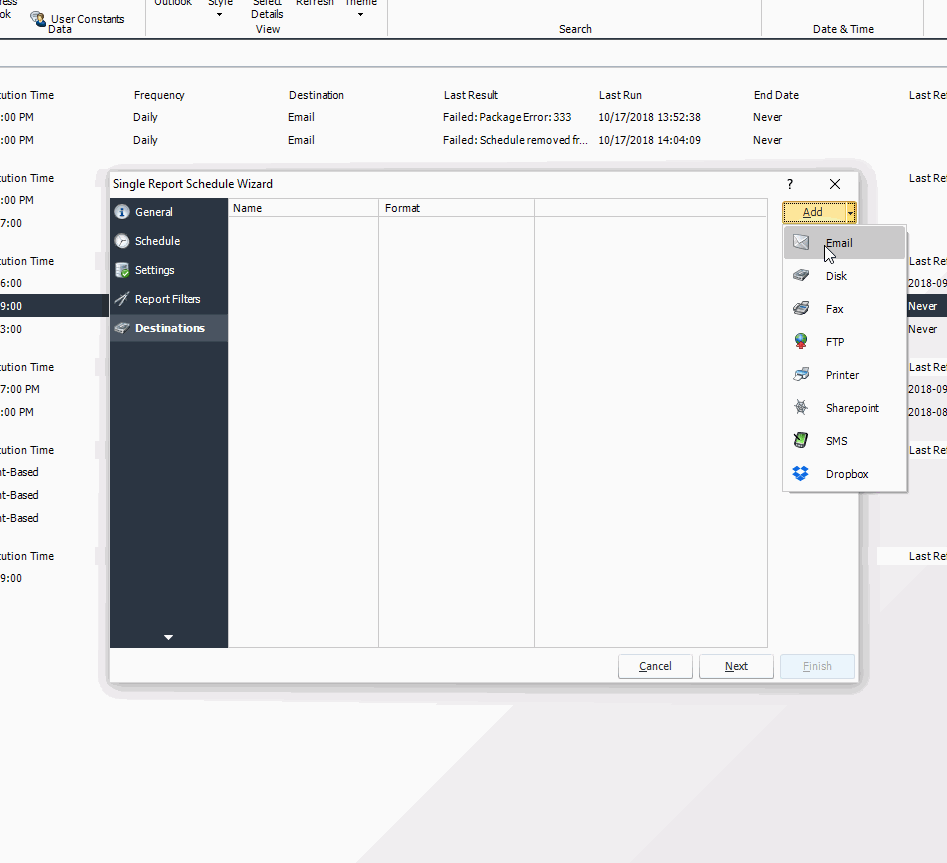The height and width of the screenshot is (863, 947).
Task: Click the wizard's help question mark
Action: tap(790, 184)
